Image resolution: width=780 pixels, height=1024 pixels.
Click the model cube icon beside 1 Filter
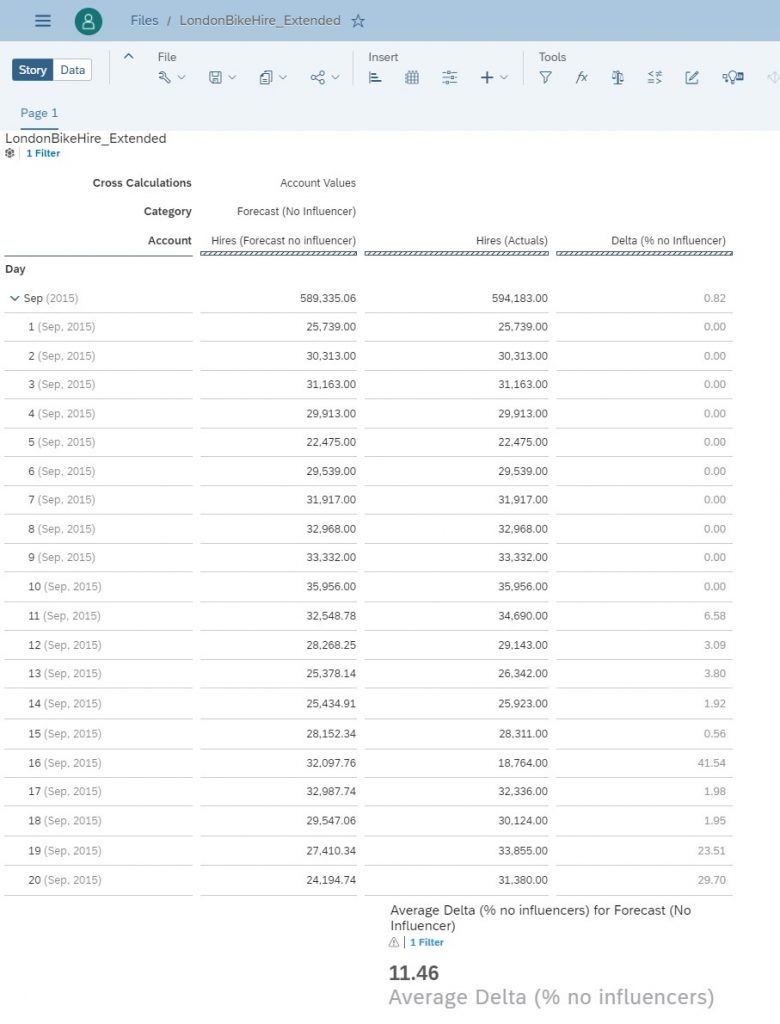click(10, 153)
